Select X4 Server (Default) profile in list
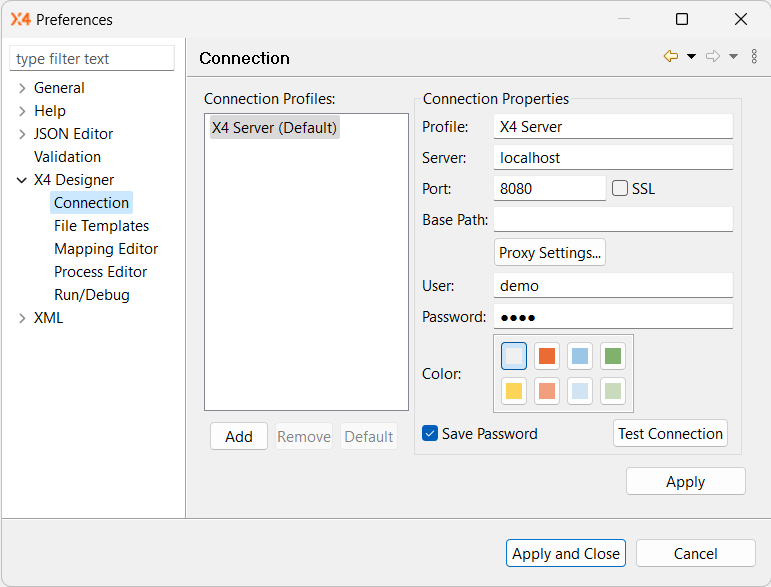Image resolution: width=771 pixels, height=587 pixels. point(275,127)
